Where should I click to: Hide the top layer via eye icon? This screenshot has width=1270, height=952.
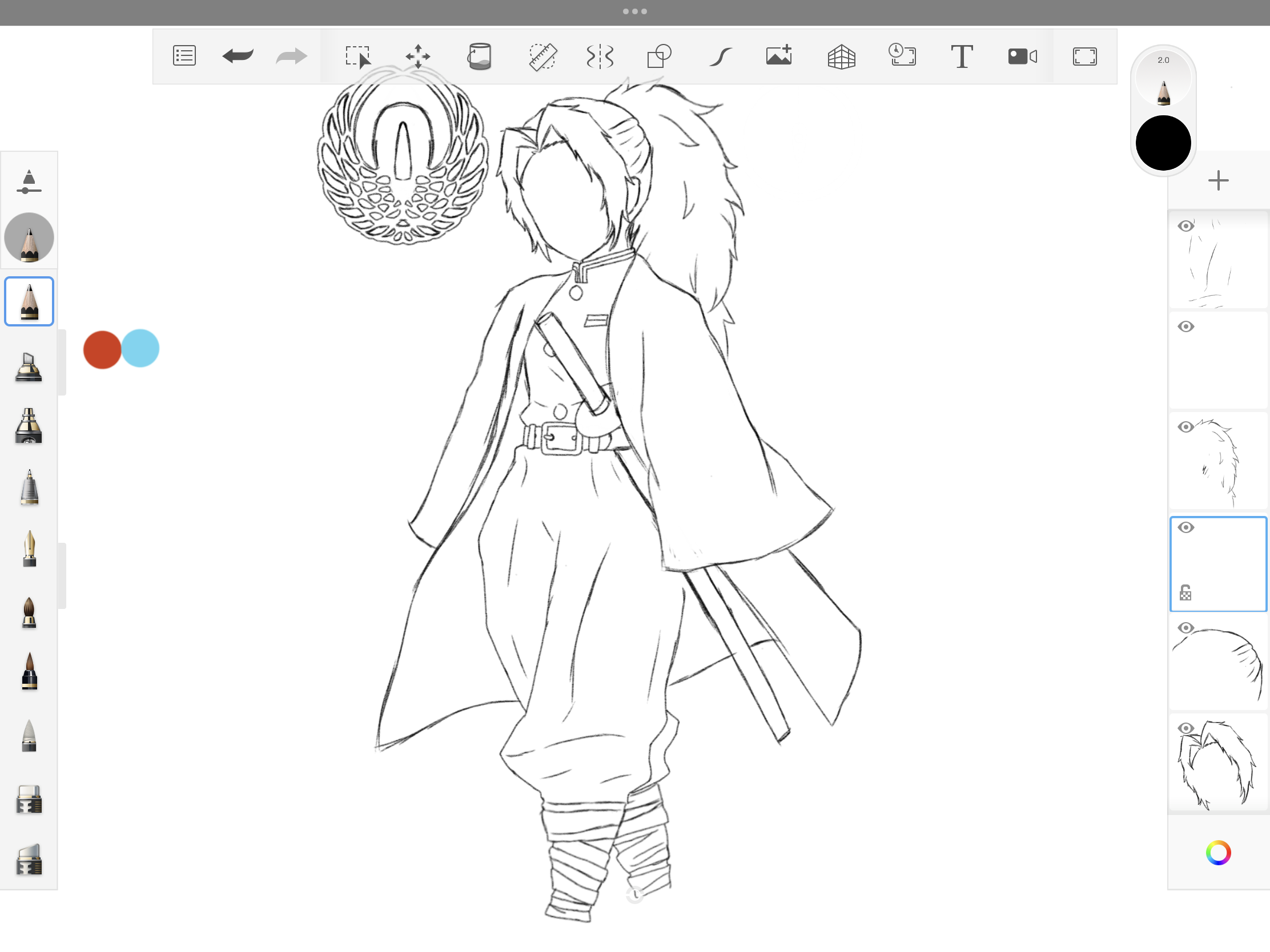pos(1185,226)
